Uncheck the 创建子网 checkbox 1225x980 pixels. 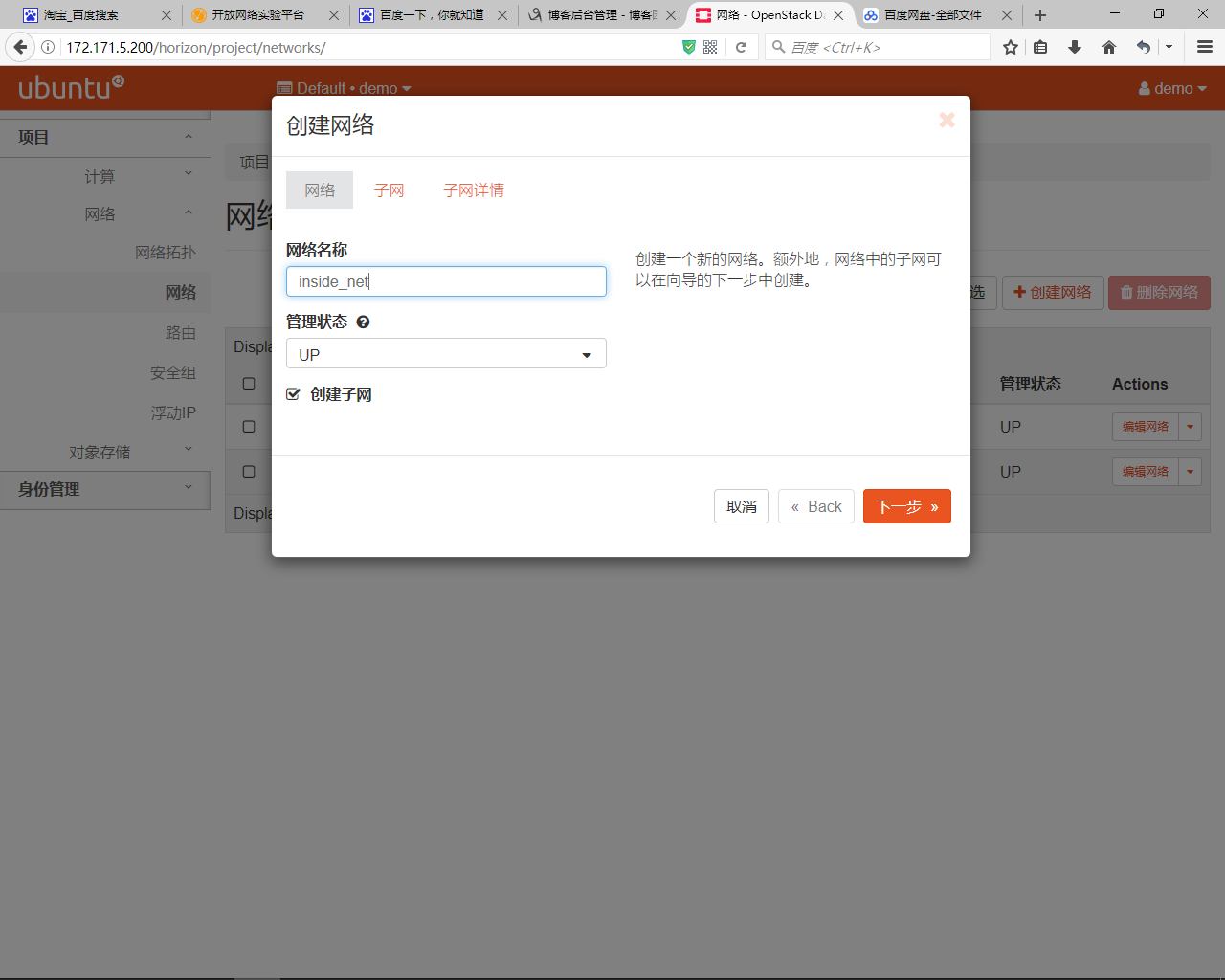[x=294, y=394]
